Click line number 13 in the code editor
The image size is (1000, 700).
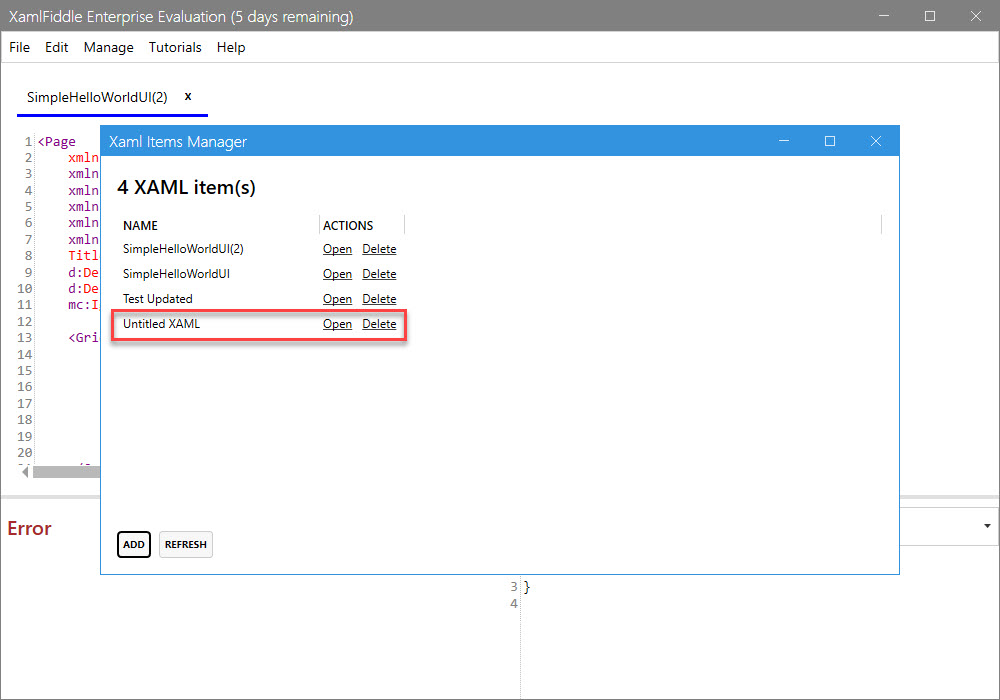click(x=24, y=338)
